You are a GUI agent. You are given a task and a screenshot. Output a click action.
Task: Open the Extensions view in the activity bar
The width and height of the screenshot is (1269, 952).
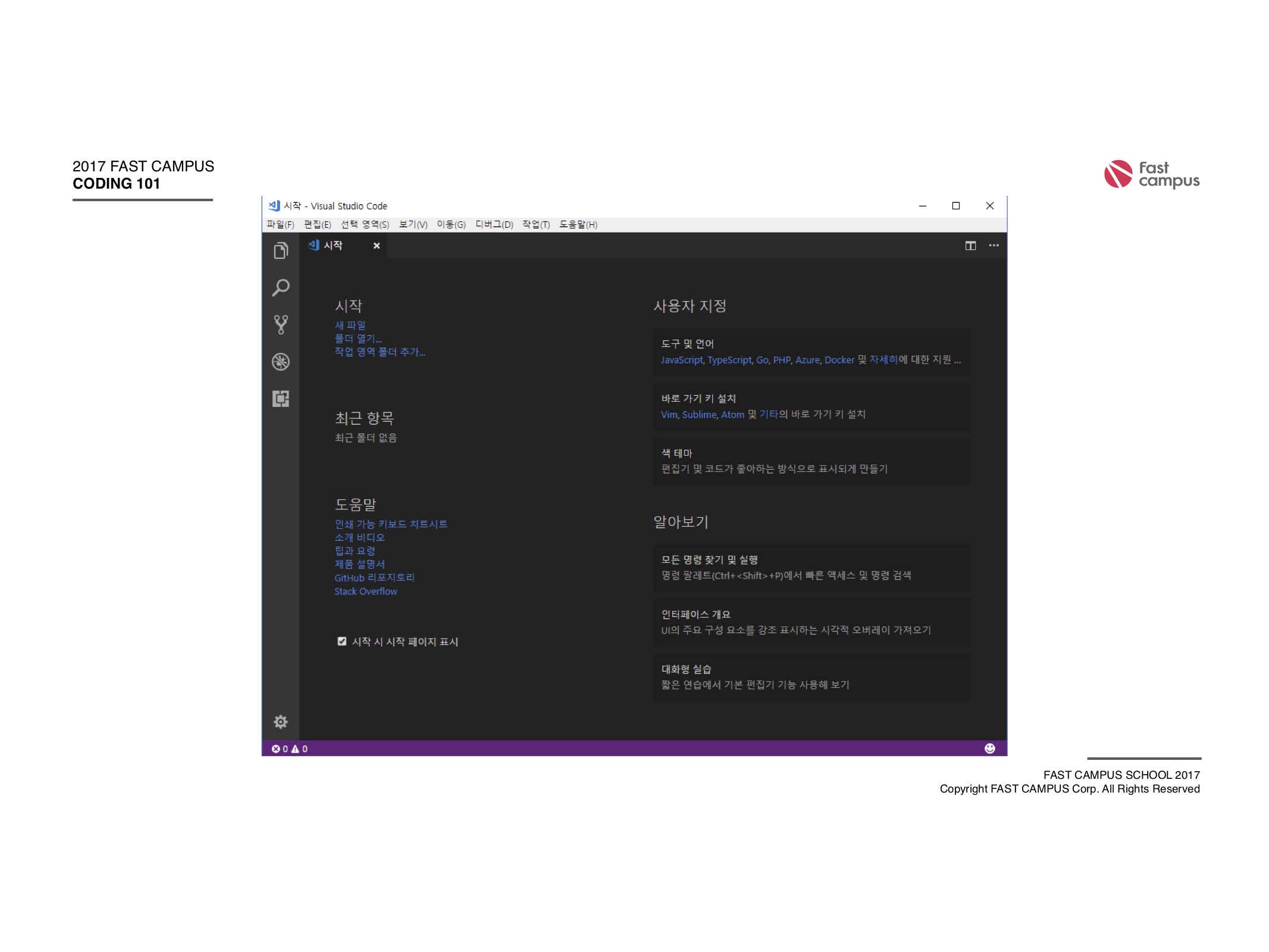pyautogui.click(x=281, y=399)
